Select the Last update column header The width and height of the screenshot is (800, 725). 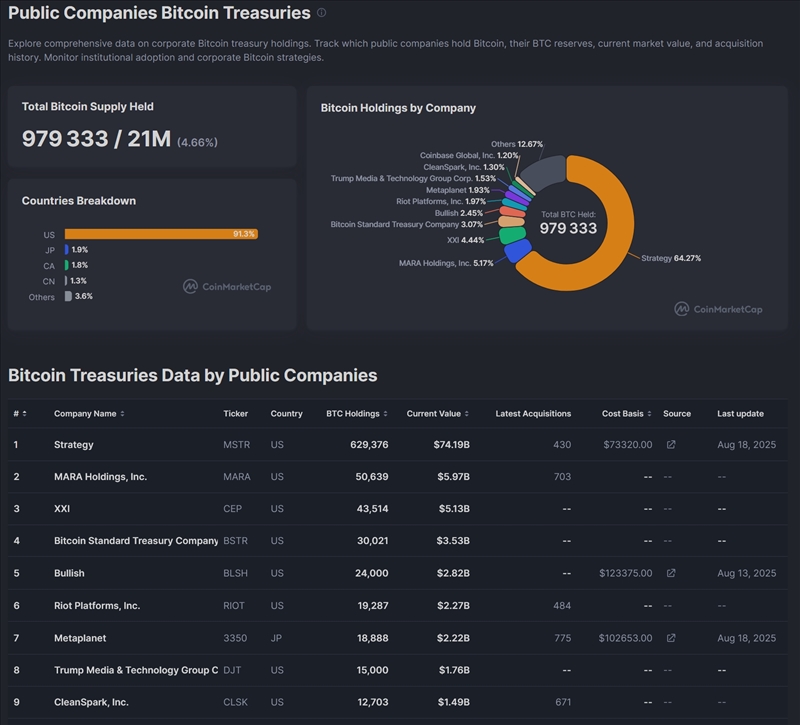740,414
